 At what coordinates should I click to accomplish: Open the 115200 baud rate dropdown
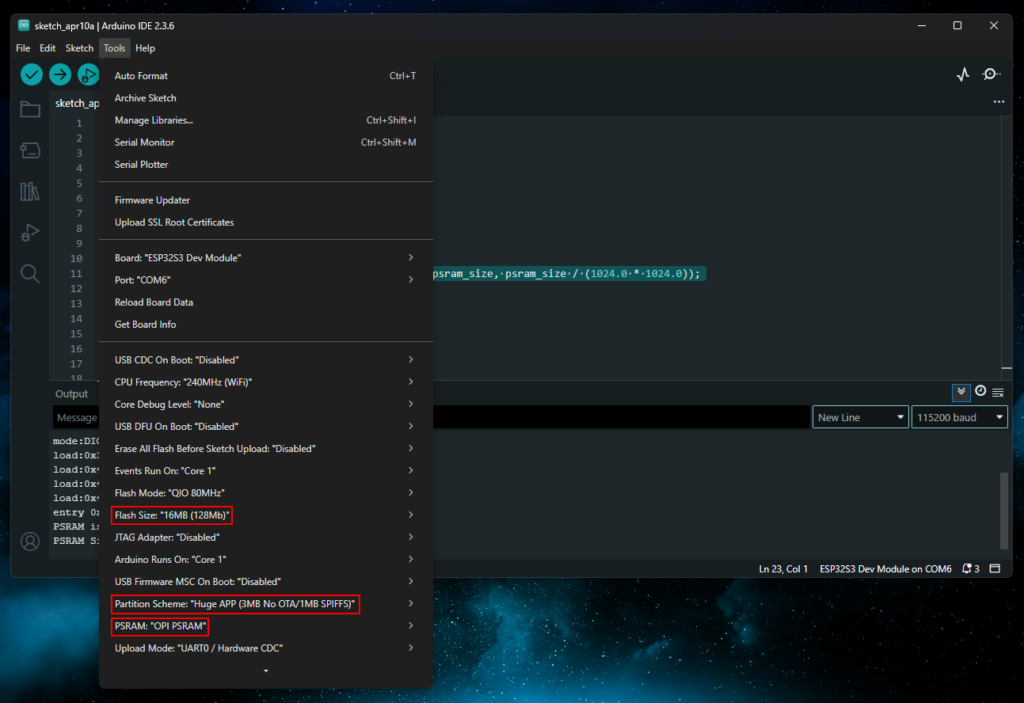tap(958, 417)
